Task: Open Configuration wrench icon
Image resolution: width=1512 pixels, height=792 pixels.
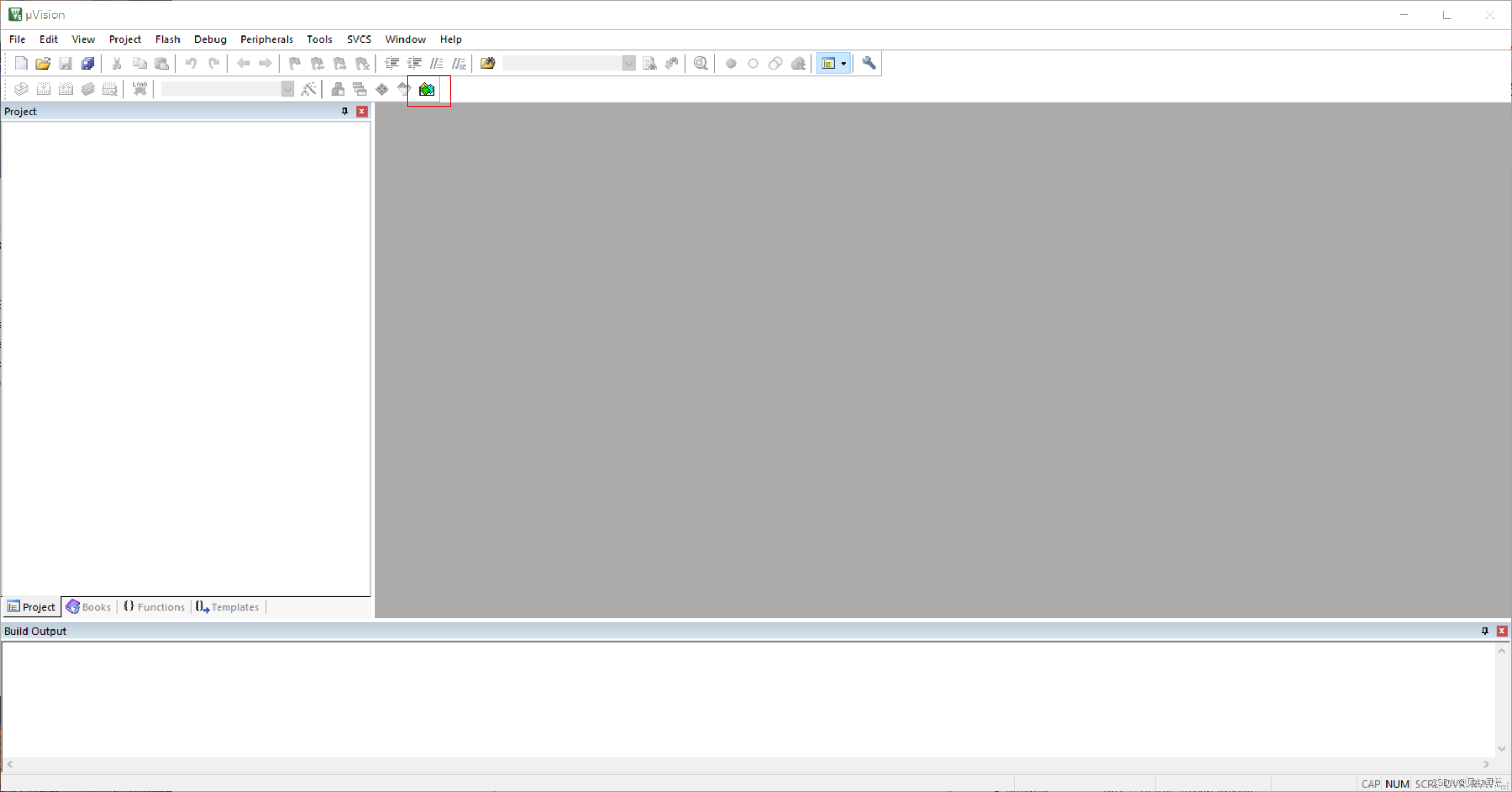Action: point(869,64)
